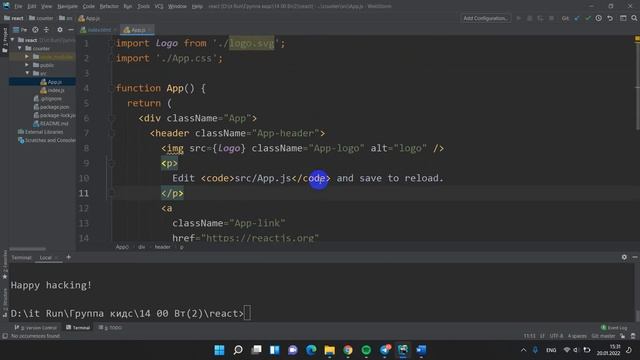The image size is (640, 360).
Task: Open the Refactor menu
Action: [x=109, y=6]
